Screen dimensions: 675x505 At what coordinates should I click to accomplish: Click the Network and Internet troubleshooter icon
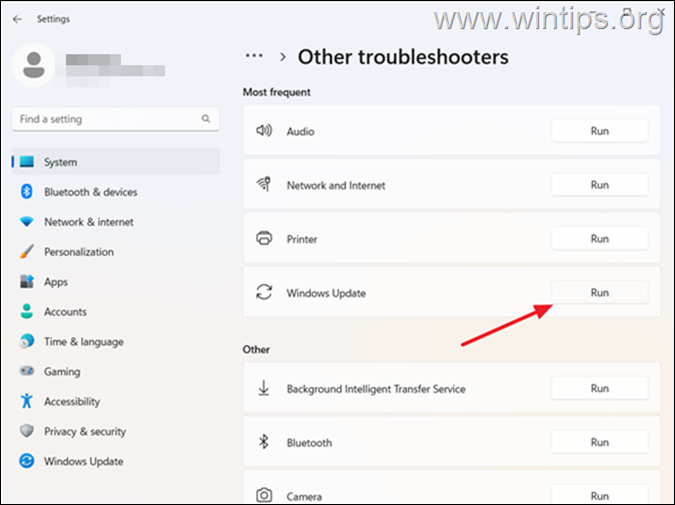click(x=264, y=184)
